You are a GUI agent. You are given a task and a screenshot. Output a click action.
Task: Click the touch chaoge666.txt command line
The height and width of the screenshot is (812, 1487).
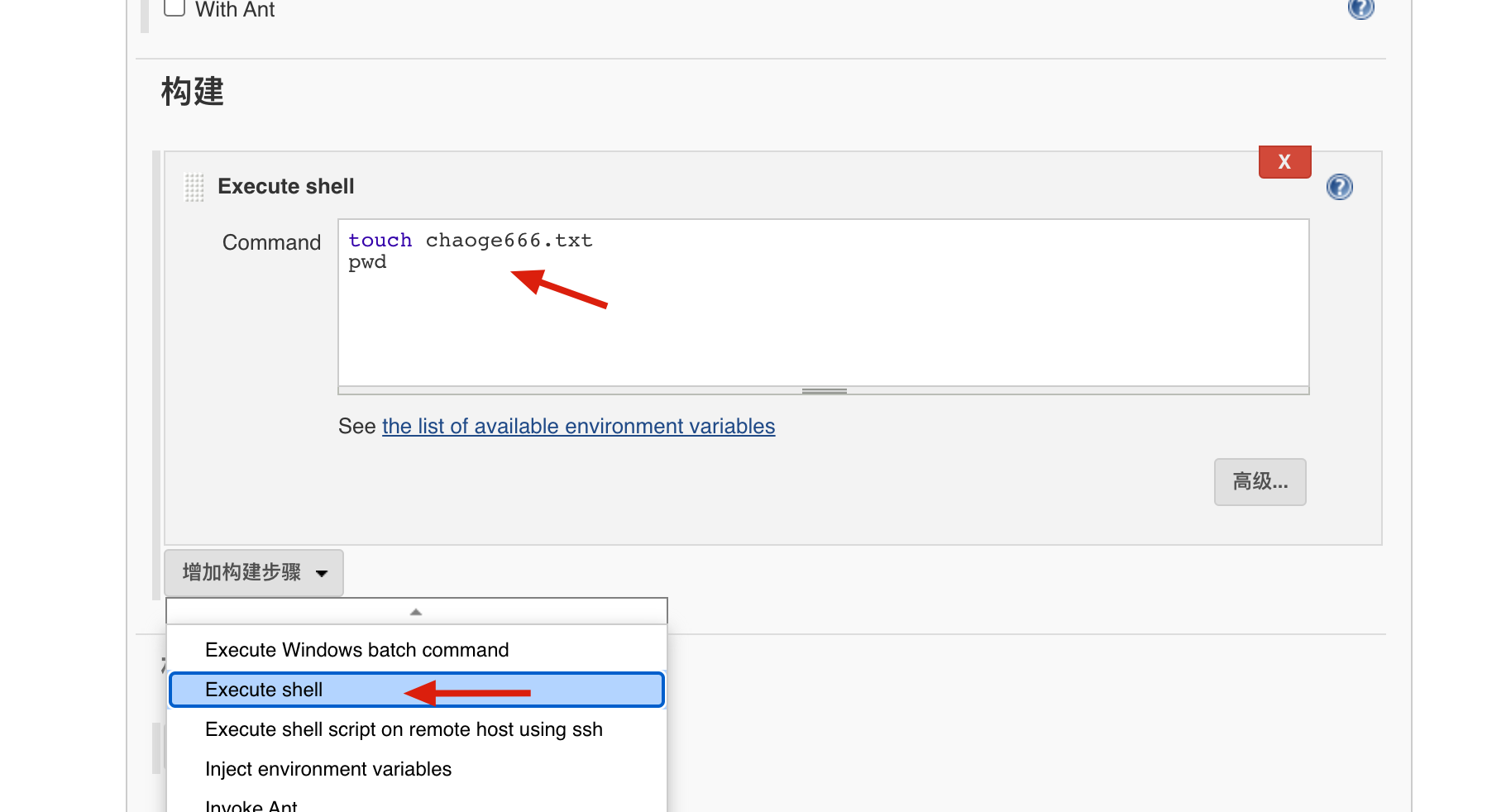(x=470, y=240)
